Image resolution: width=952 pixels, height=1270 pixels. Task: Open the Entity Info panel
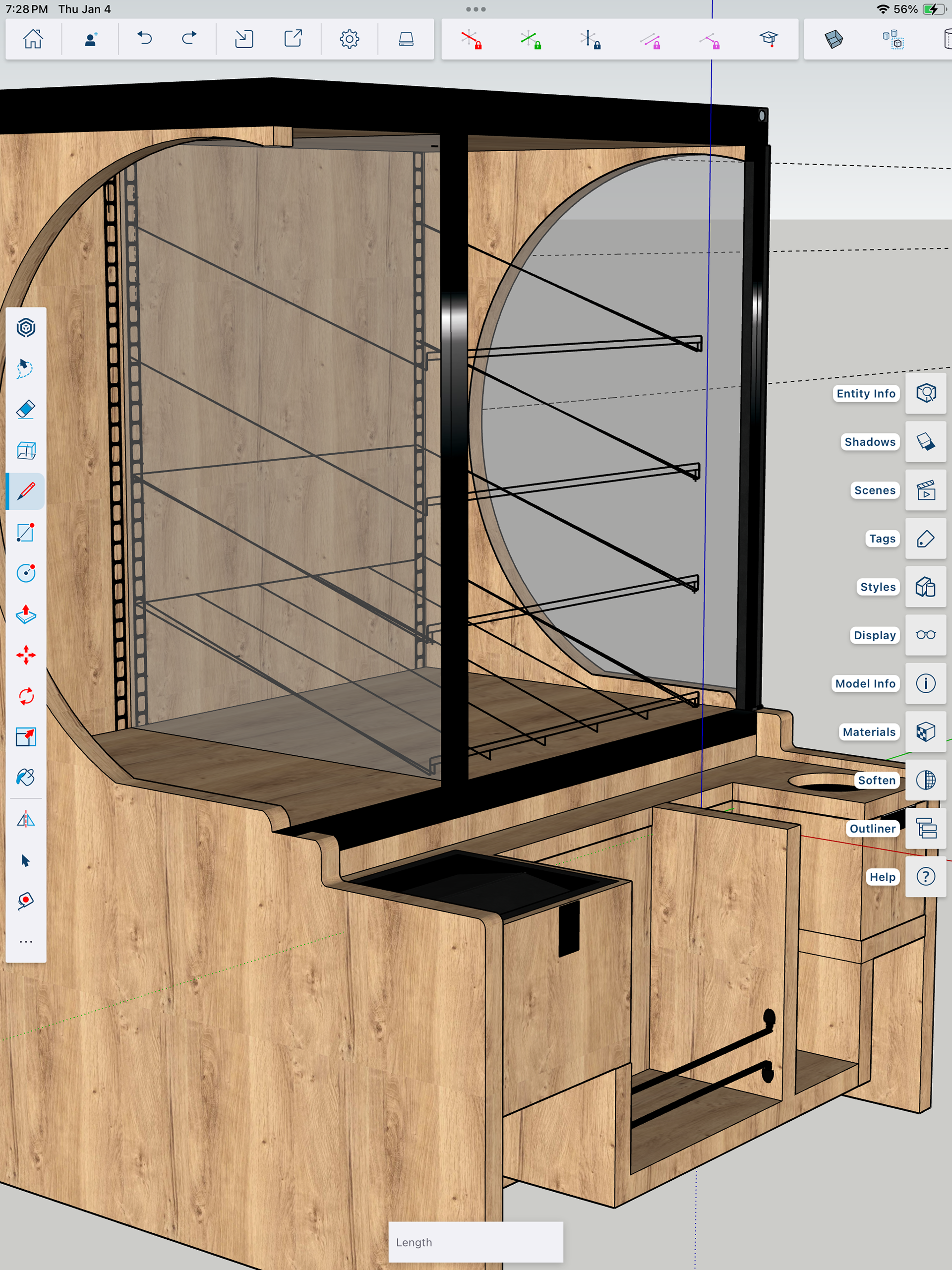point(925,393)
